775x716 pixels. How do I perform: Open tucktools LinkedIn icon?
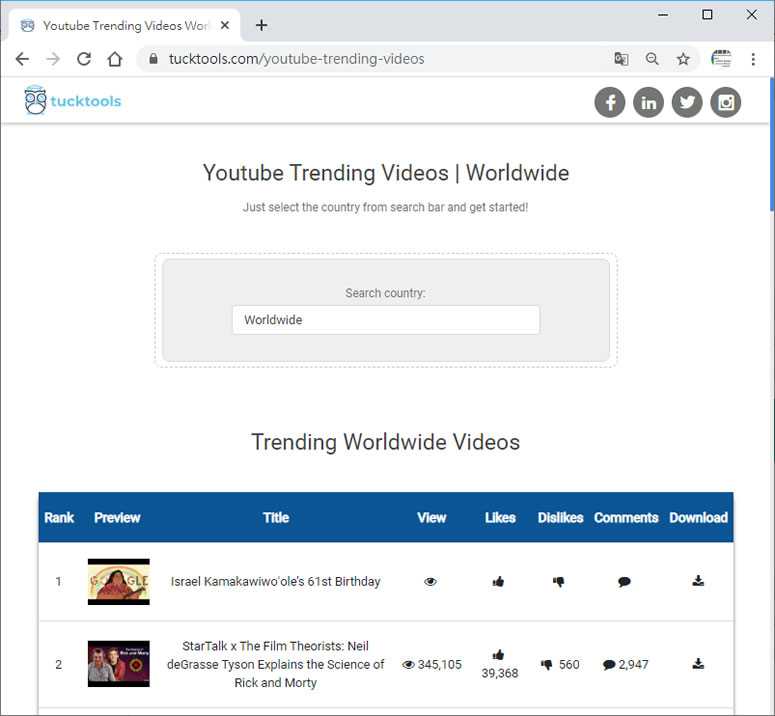(648, 102)
